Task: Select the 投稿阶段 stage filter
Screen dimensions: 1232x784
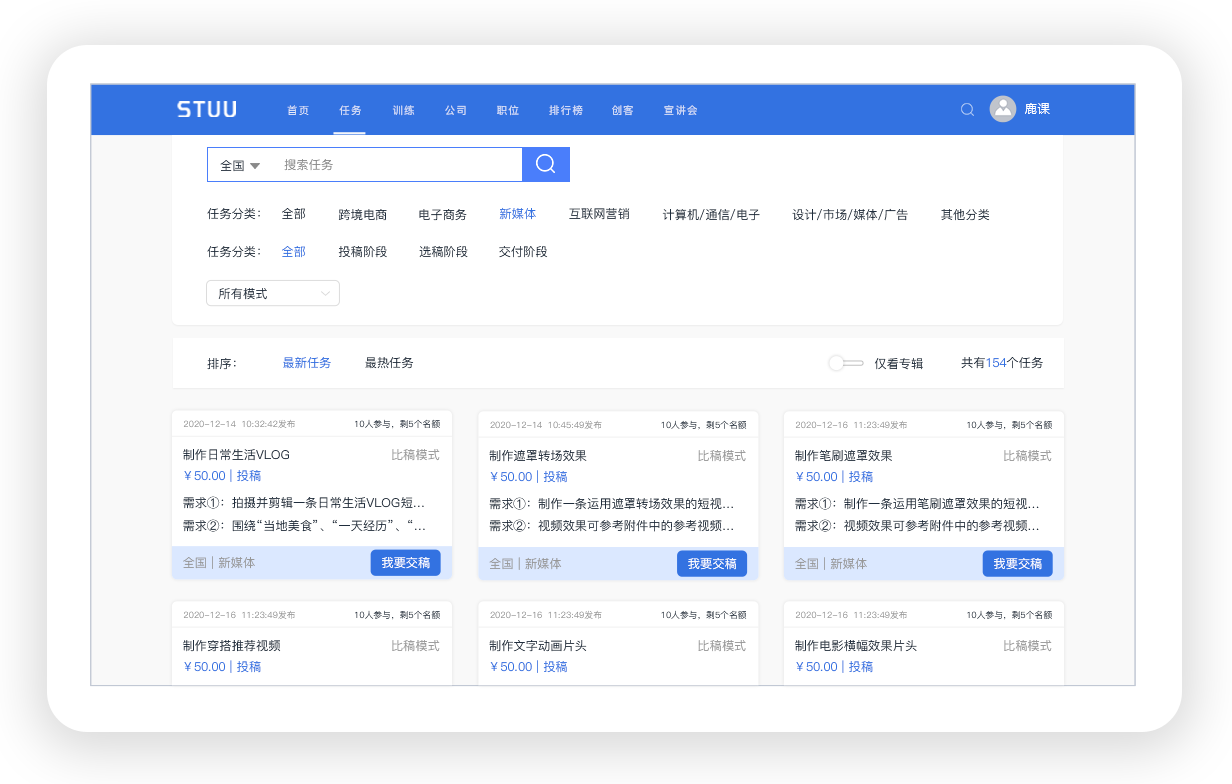Action: [x=362, y=252]
